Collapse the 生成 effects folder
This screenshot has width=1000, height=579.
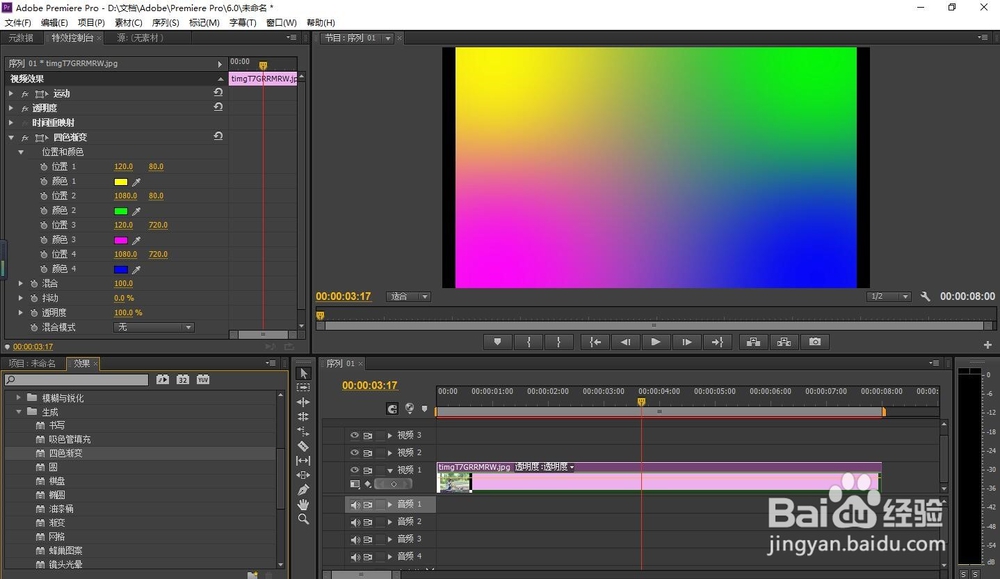(x=18, y=412)
